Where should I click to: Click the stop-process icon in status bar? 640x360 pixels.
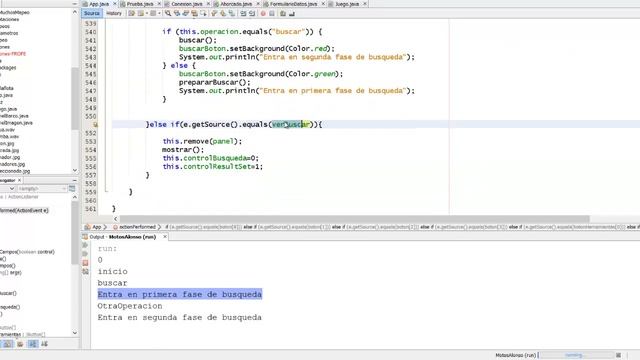[618, 355]
